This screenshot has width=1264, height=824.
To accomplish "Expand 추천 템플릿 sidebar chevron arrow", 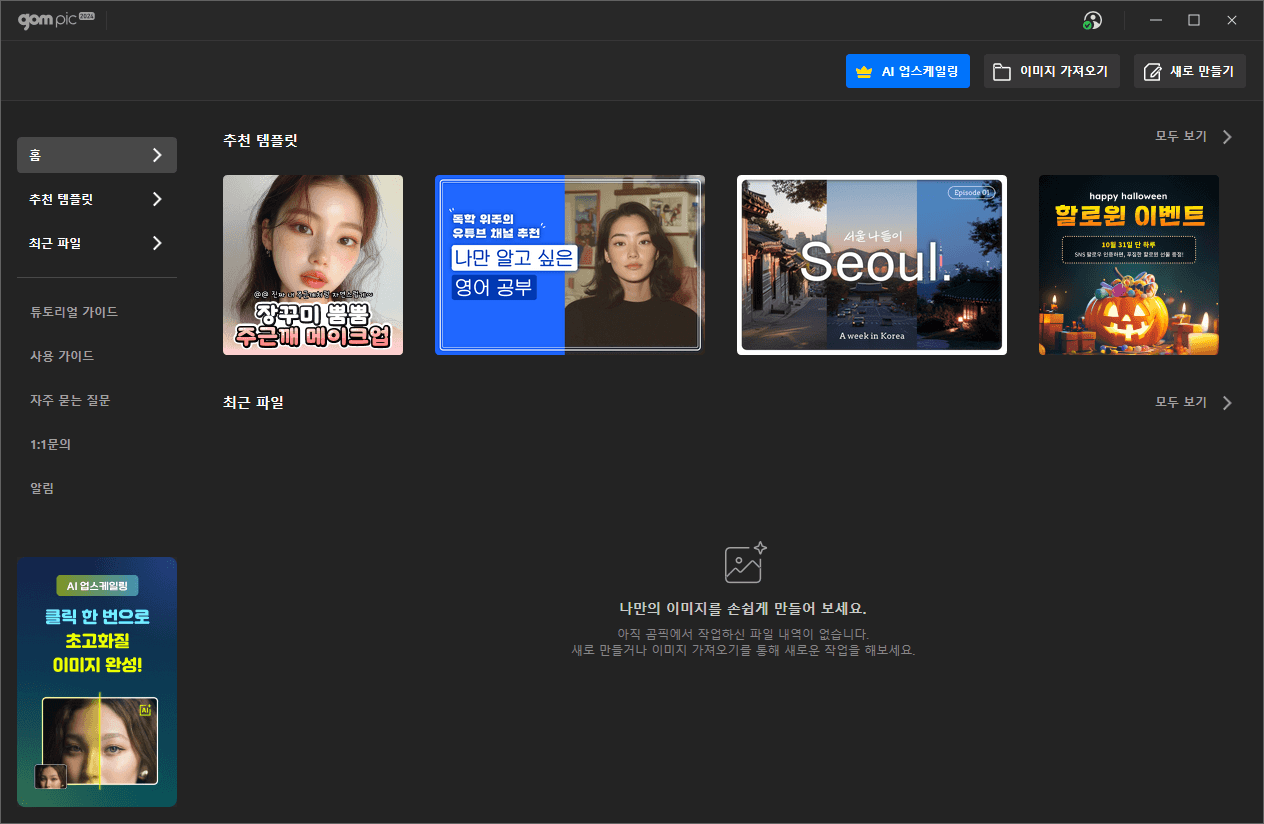I will [157, 199].
